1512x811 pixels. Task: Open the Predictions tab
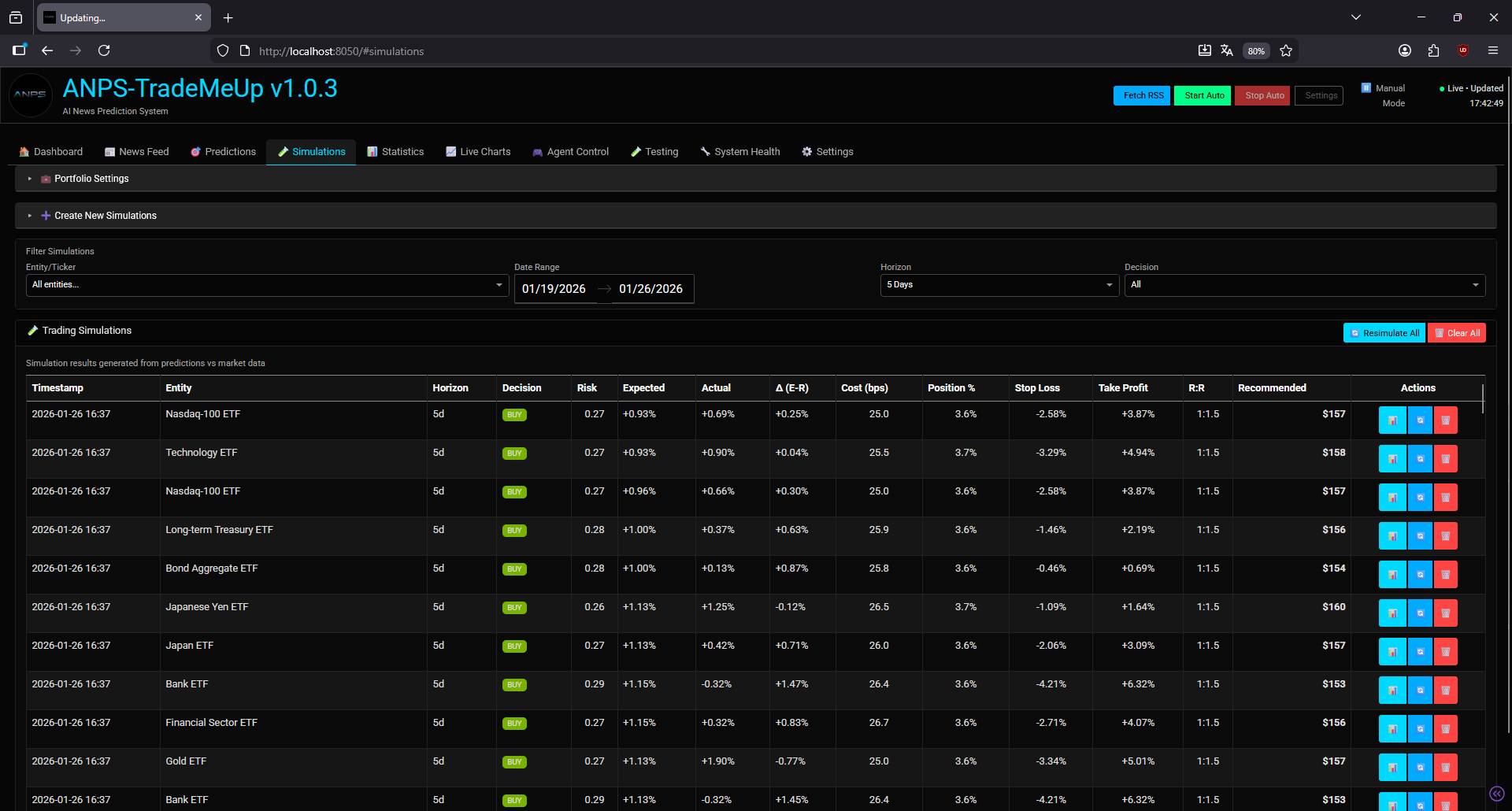tap(224, 152)
